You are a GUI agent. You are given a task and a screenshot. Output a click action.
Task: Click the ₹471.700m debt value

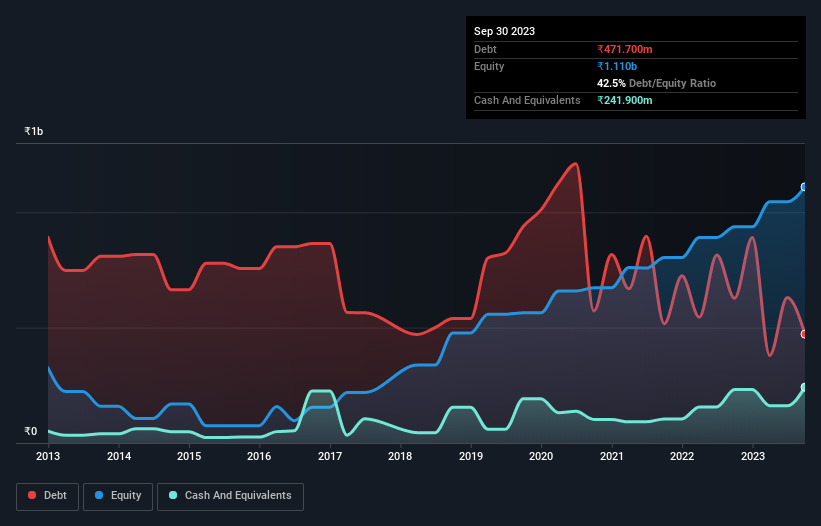point(625,49)
